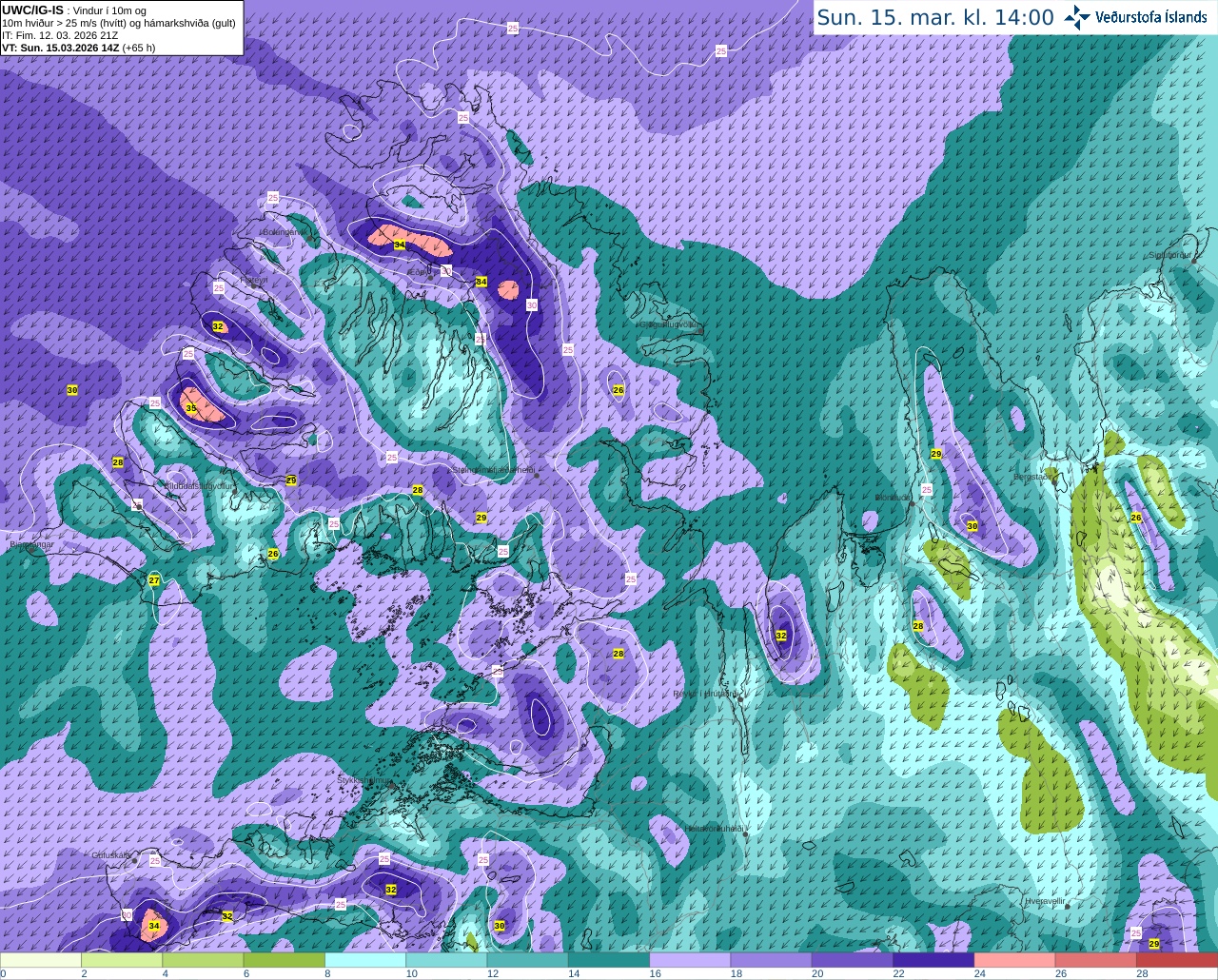Screen dimensions: 1218x980
Task: Click the yellow 35 maximum gust label
Action: click(x=191, y=408)
